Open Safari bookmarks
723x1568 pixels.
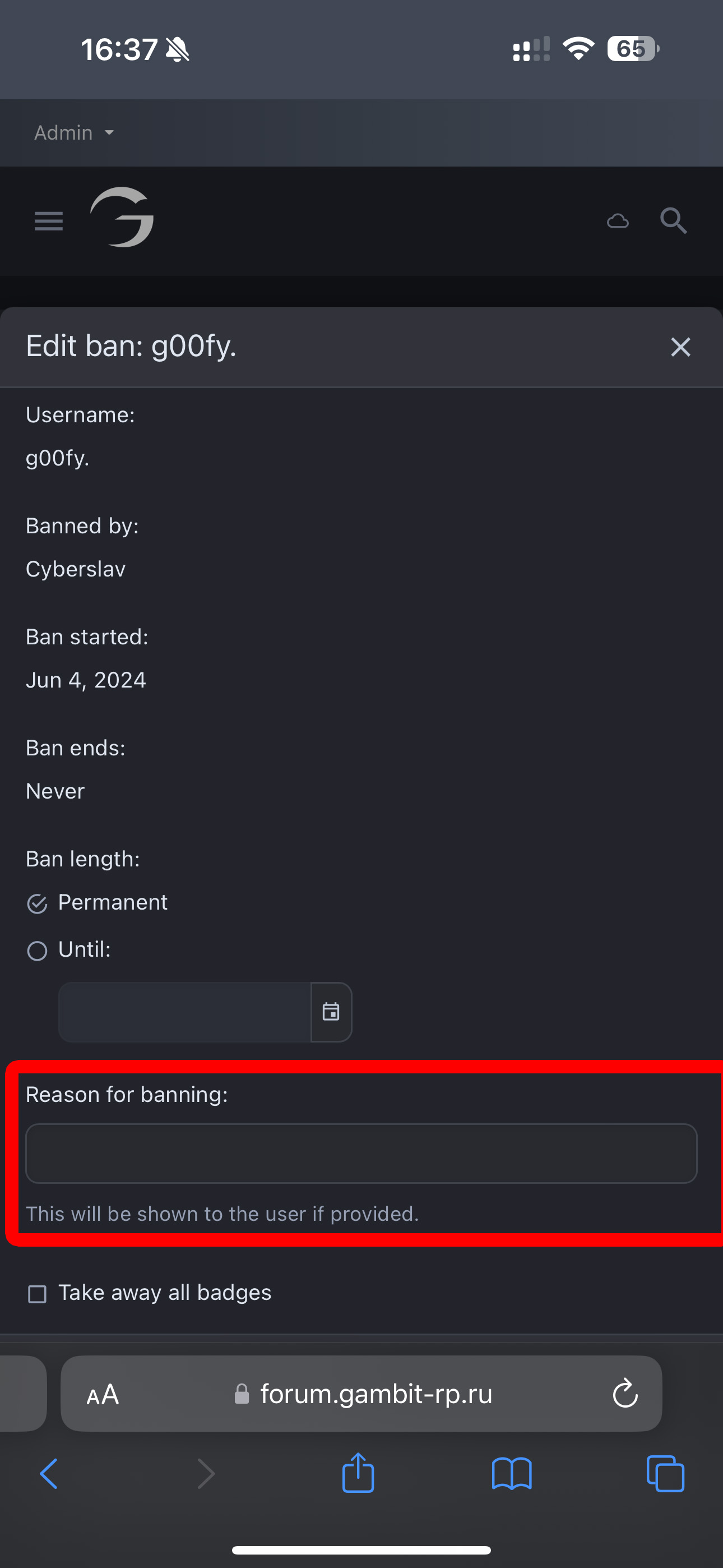pos(512,1474)
